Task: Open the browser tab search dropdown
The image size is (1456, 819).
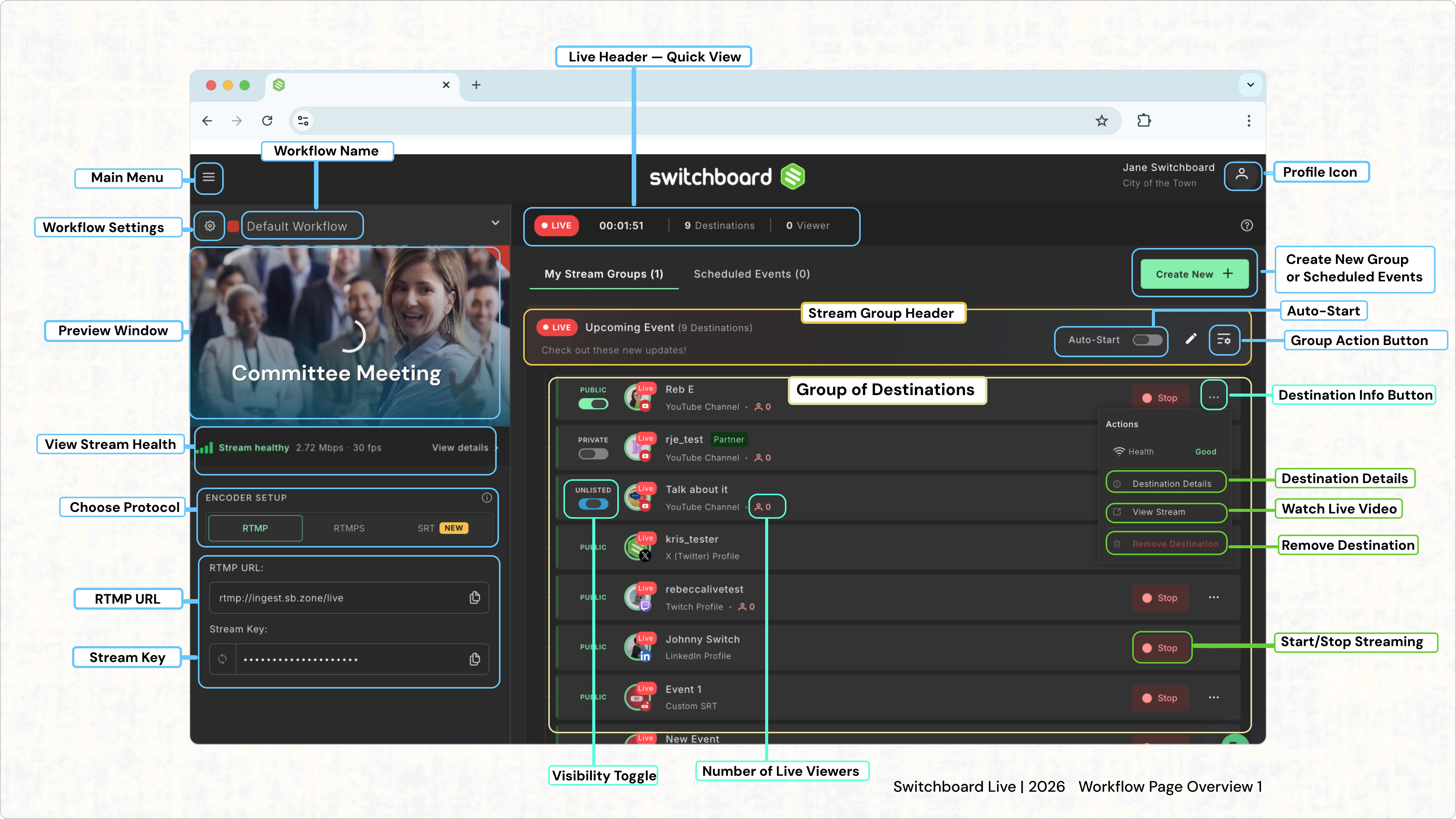Action: 1250,85
